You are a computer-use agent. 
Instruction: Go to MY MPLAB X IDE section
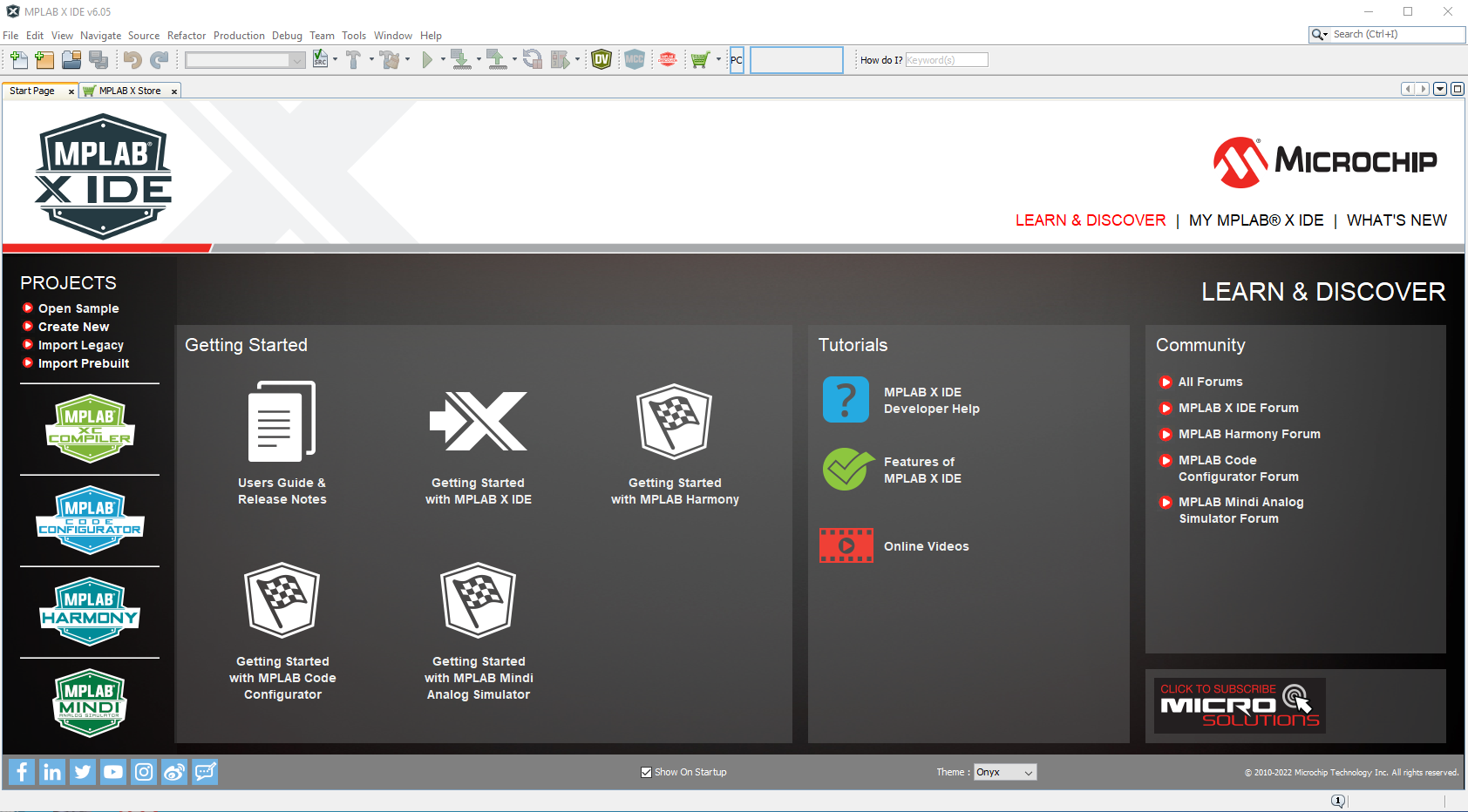coord(1256,220)
